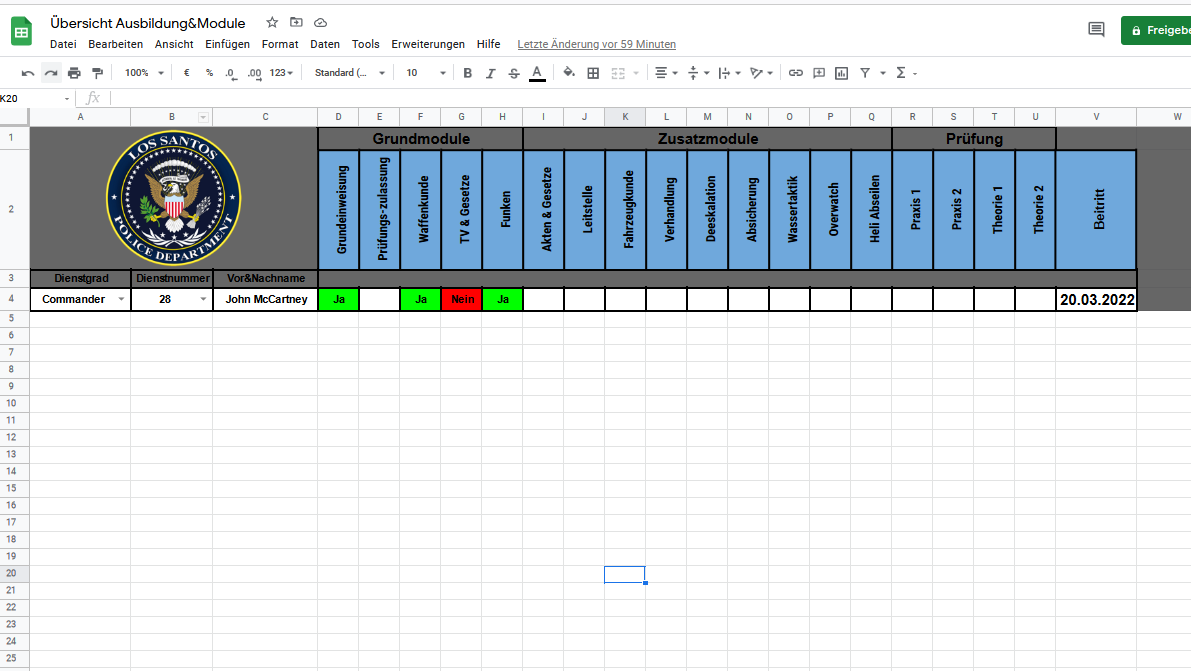Star the document
Viewport: 1191px width, 671px height.
(x=272, y=23)
